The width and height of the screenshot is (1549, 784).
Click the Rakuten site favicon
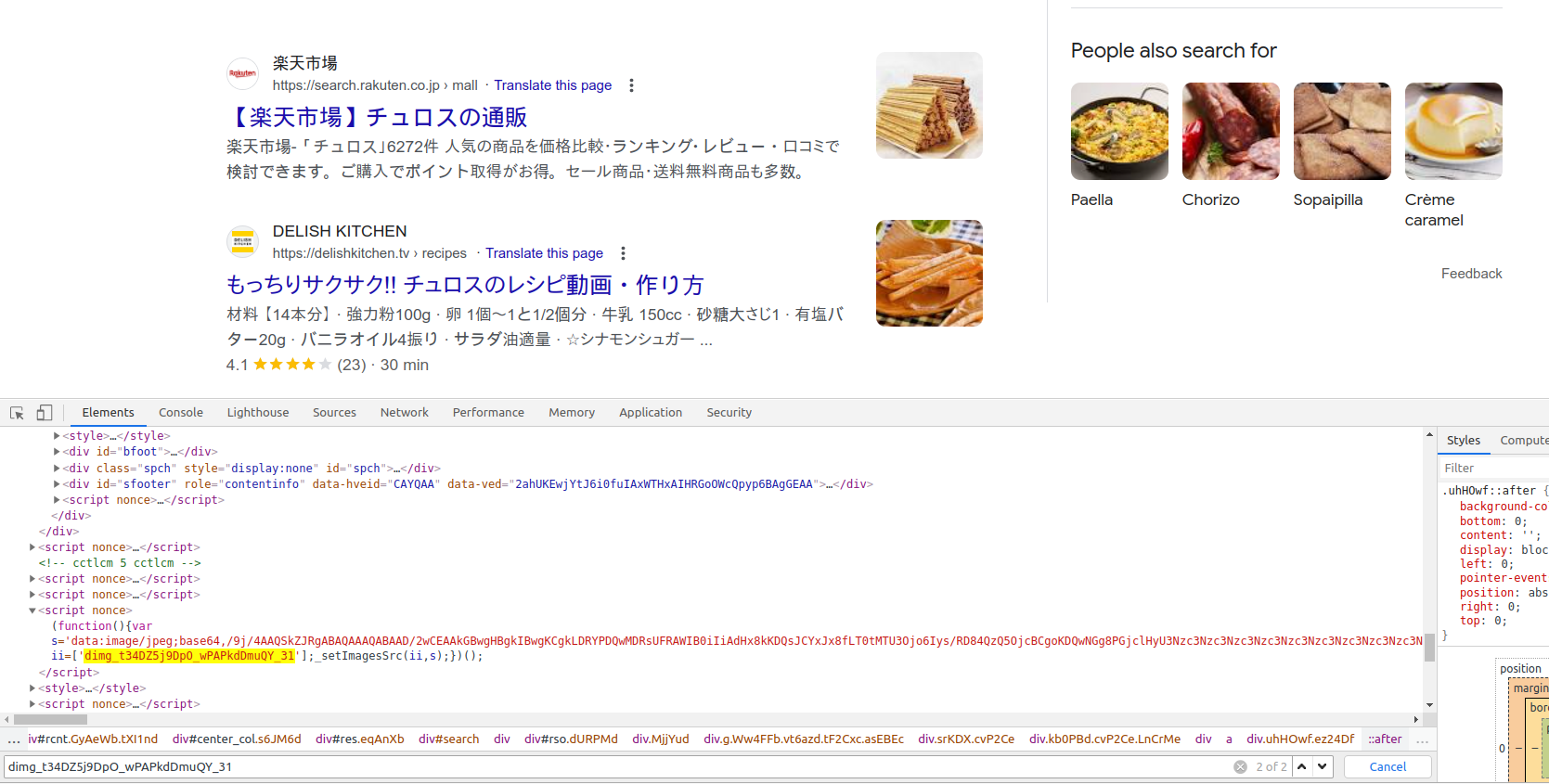tap(242, 73)
